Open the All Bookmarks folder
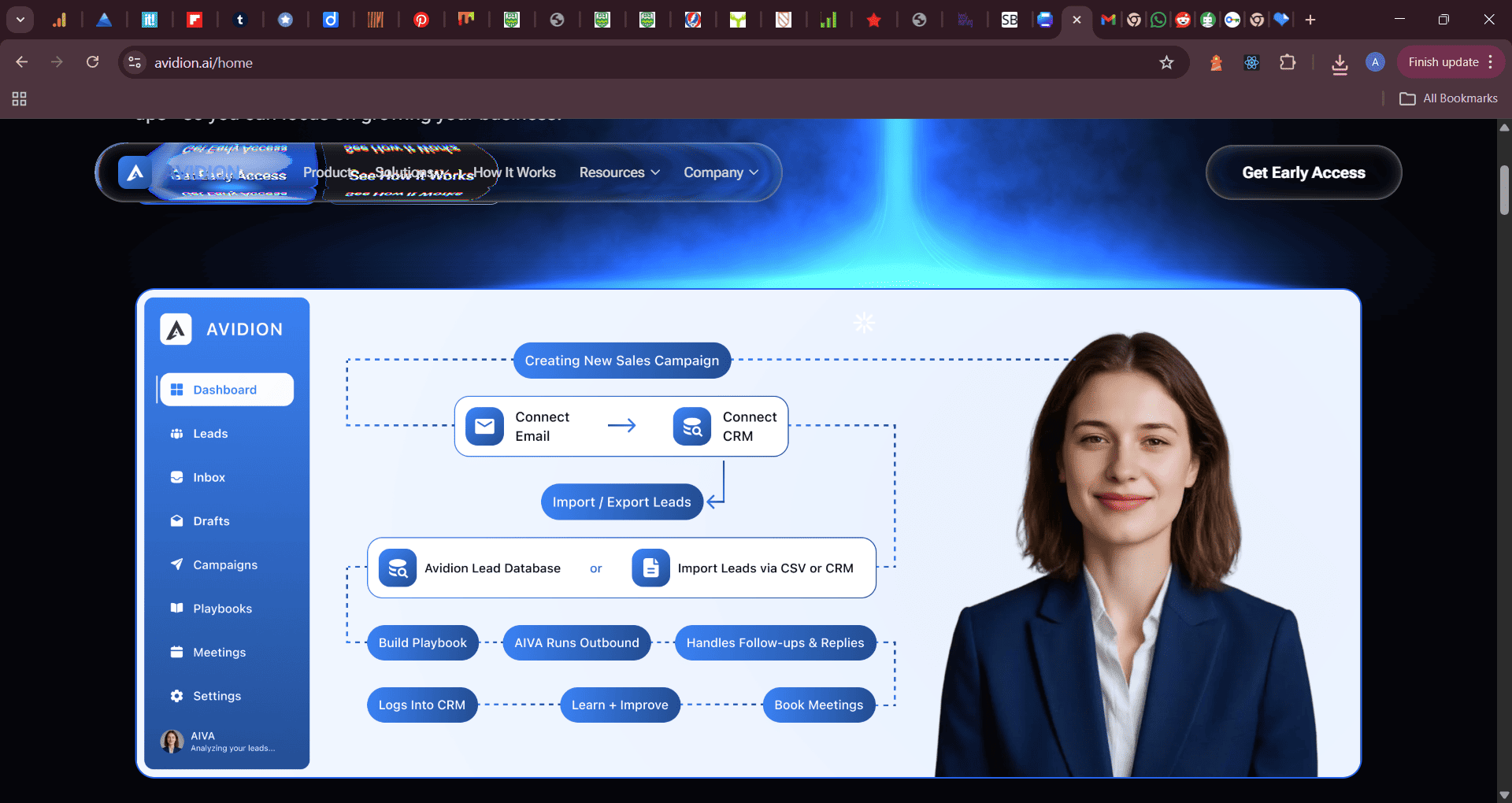Image resolution: width=1512 pixels, height=803 pixels. [1448, 98]
